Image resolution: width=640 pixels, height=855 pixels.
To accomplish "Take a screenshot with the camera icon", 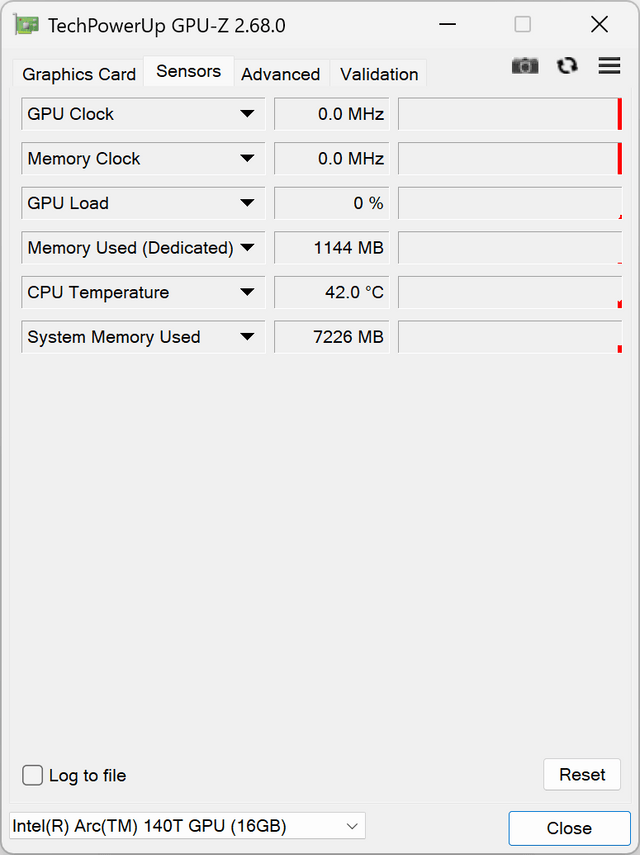I will click(x=525, y=66).
